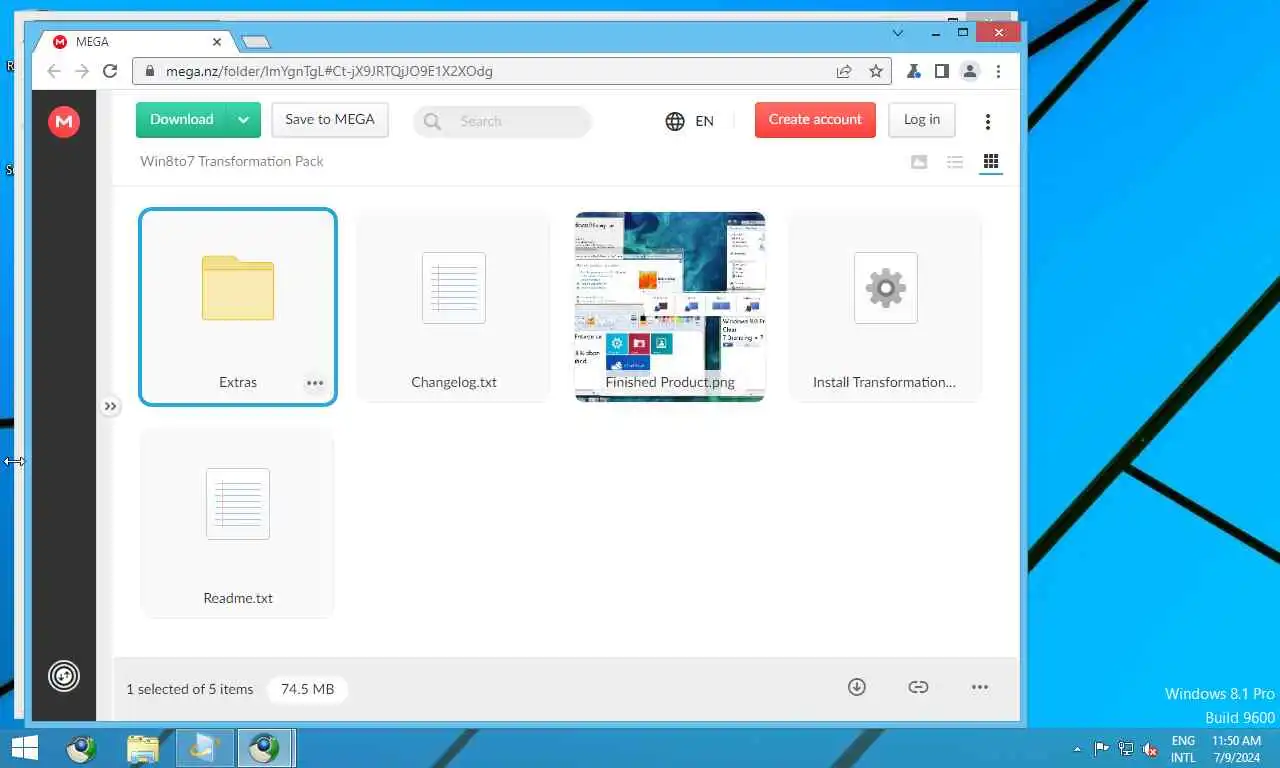Screen dimensions: 1280x768
Task: Open the Finished Product.png thumbnail
Action: click(670, 306)
